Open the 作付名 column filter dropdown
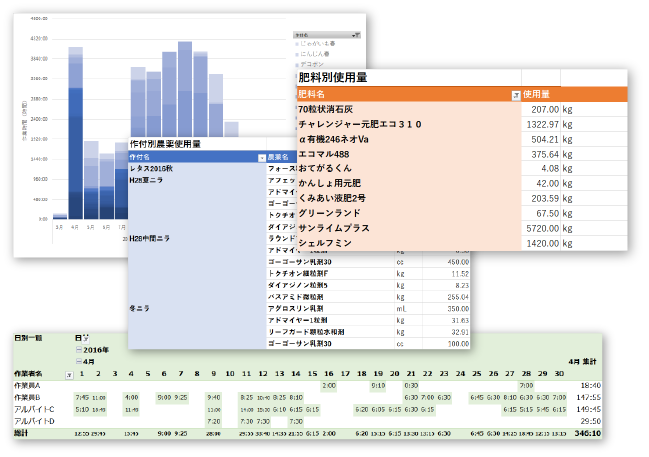This screenshot has height=457, width=649. click(262, 158)
